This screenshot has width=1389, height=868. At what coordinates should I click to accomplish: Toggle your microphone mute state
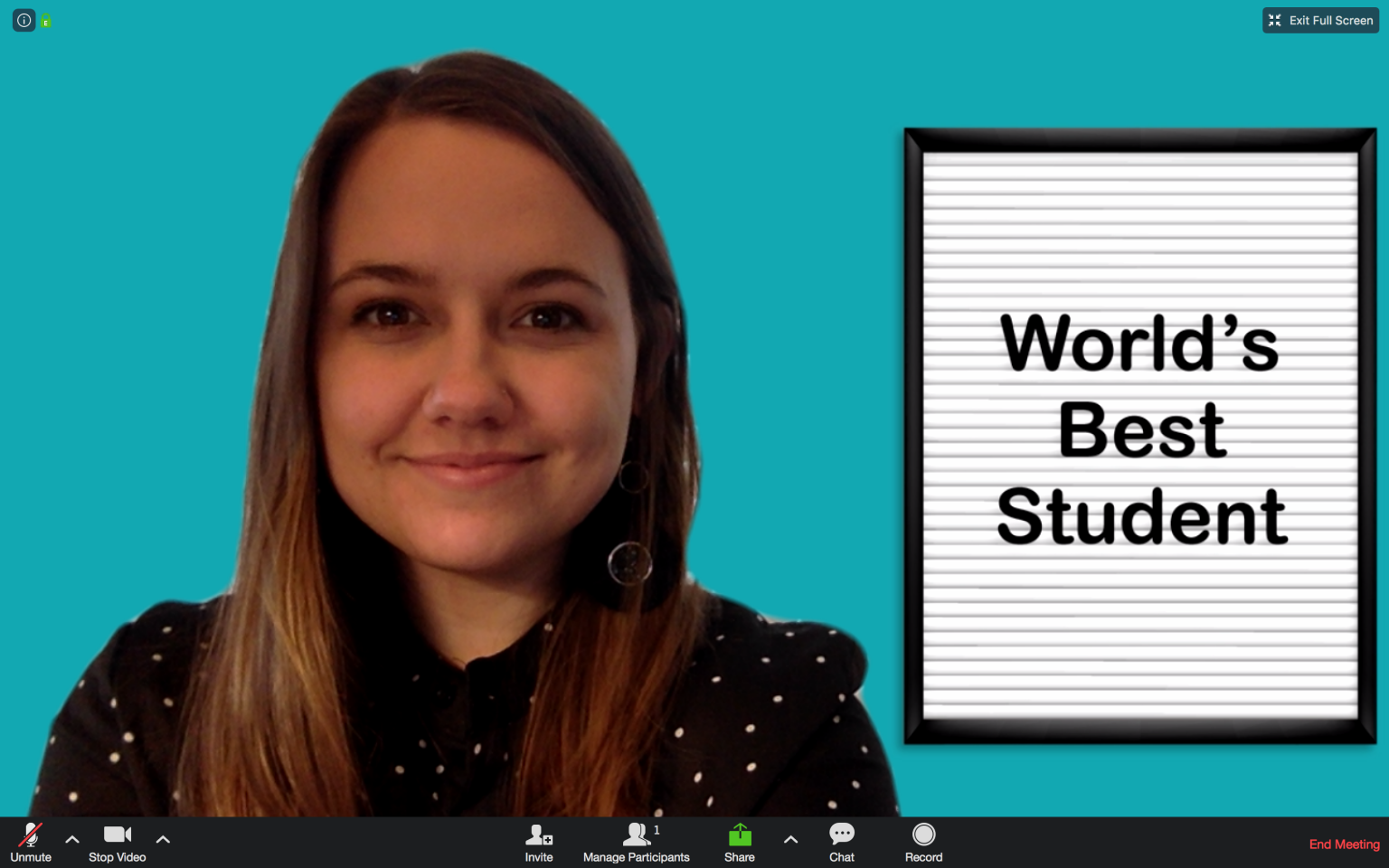[30, 834]
